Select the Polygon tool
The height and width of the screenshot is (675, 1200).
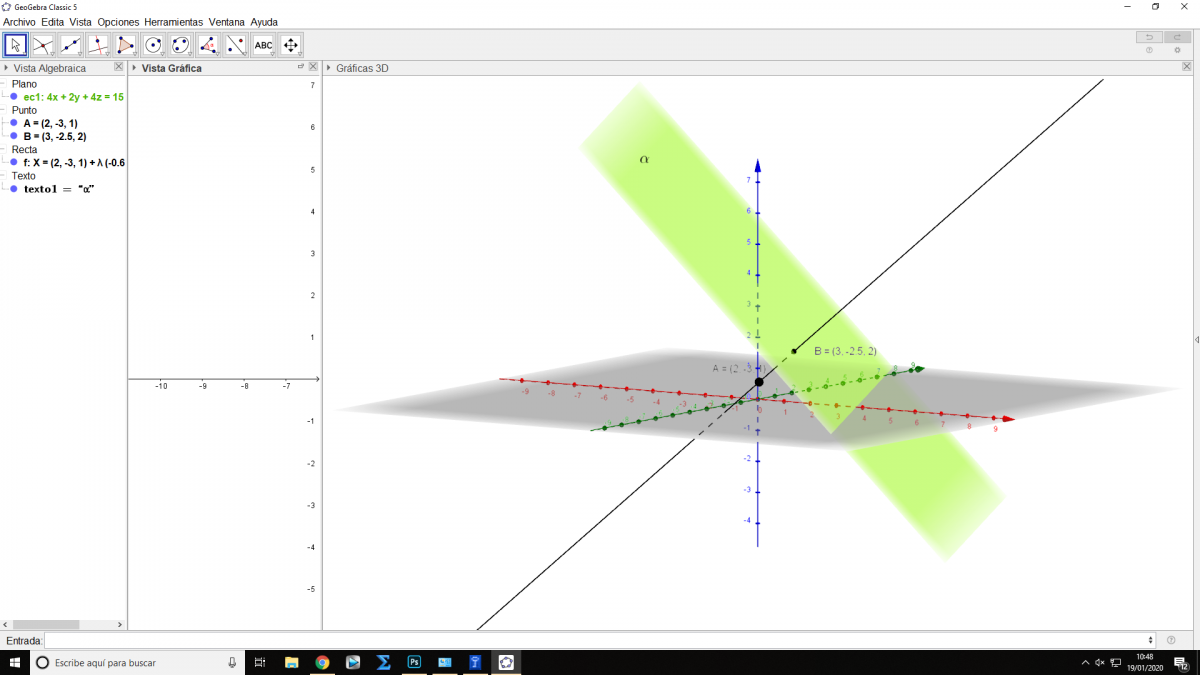coord(125,45)
